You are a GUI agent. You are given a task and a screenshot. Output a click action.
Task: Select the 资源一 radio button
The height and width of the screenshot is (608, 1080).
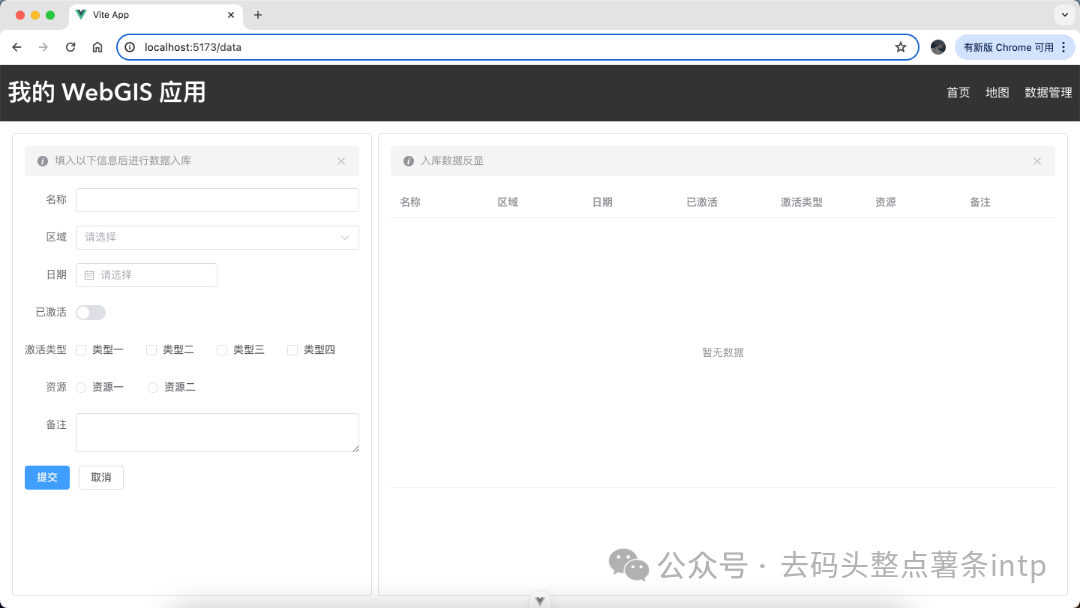tap(83, 387)
